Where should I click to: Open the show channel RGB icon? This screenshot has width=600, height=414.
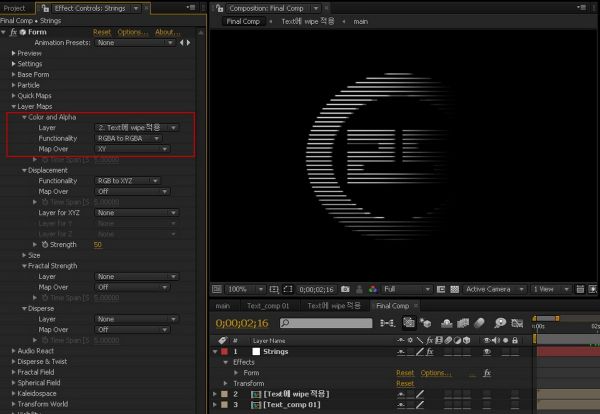click(373, 289)
